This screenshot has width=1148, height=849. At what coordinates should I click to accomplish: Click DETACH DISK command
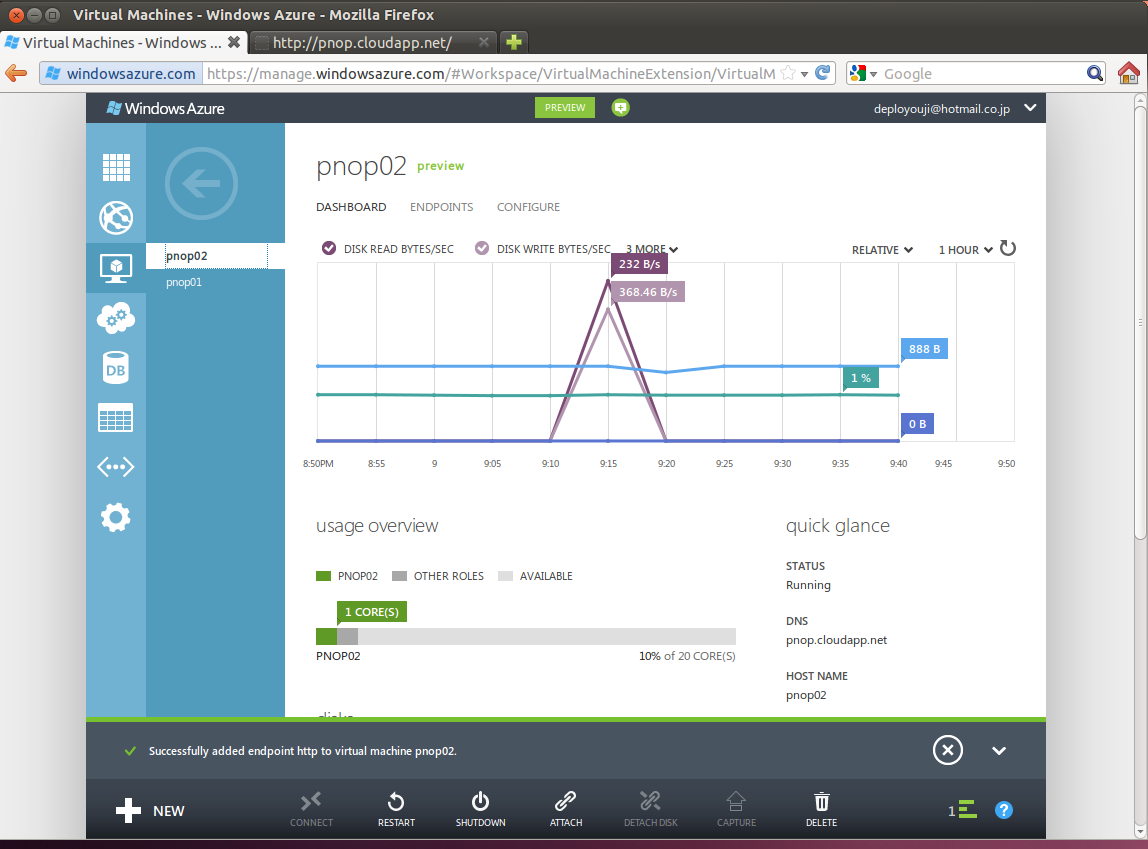(x=650, y=809)
